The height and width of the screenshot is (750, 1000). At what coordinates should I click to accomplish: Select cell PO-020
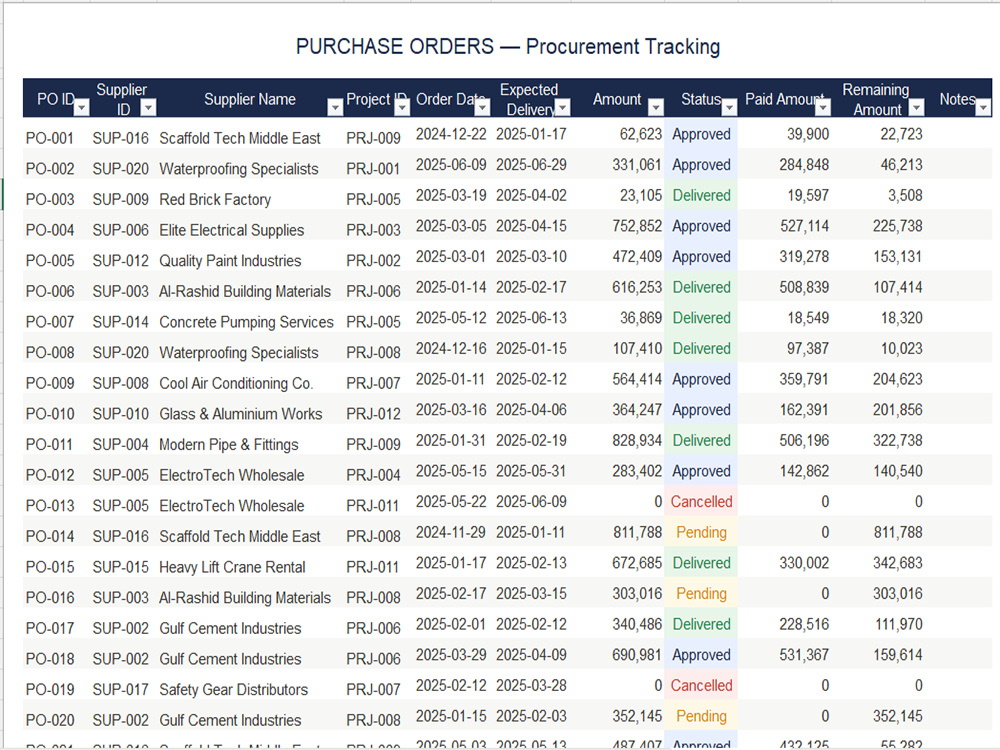tap(50, 720)
